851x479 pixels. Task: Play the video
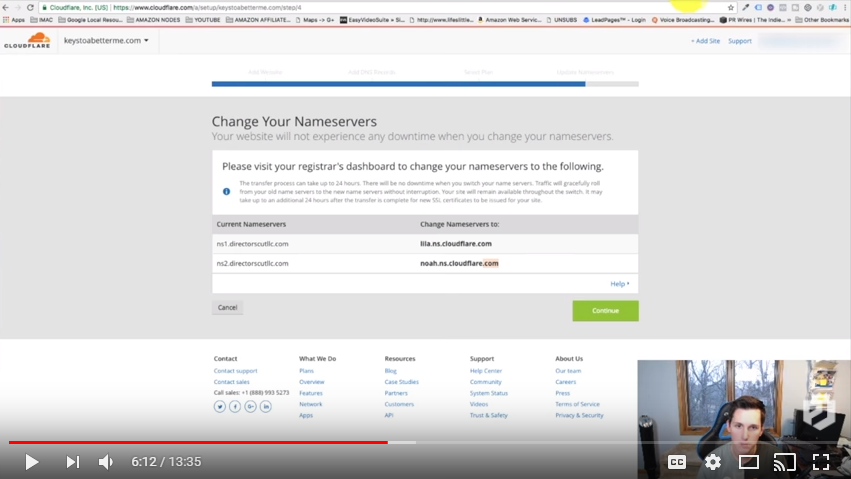(x=31, y=462)
